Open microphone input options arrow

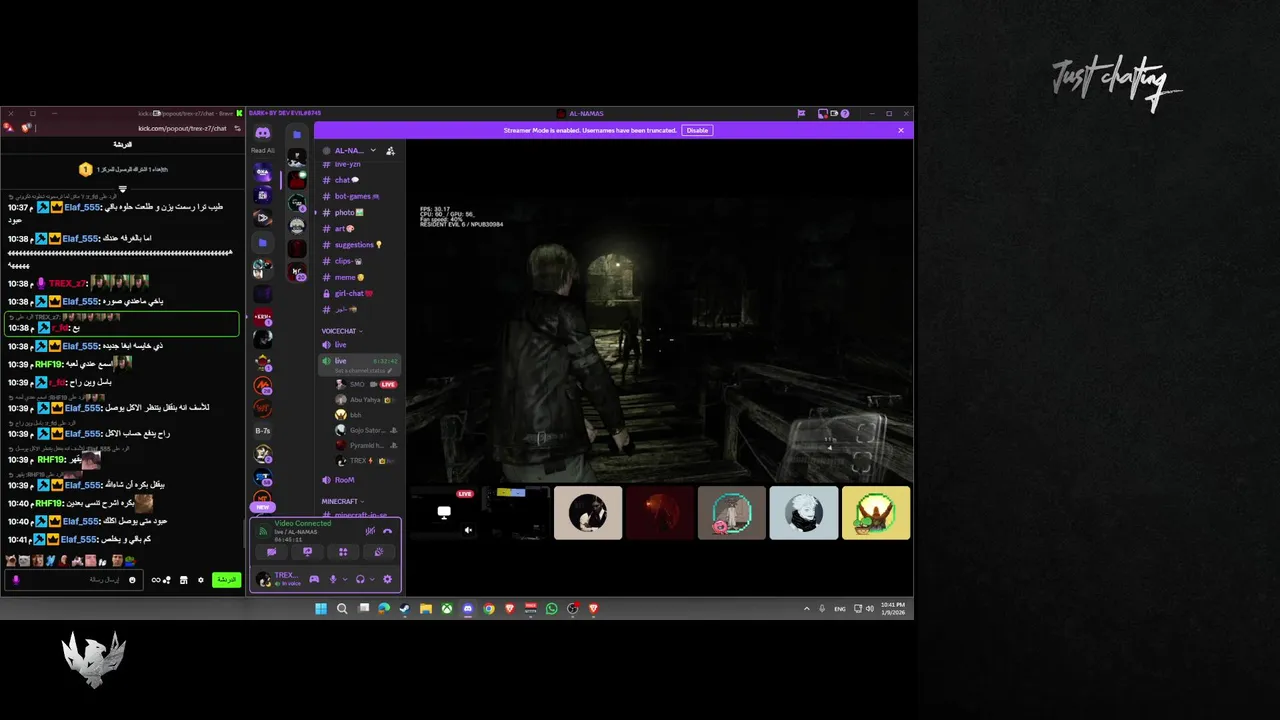pyautogui.click(x=345, y=579)
